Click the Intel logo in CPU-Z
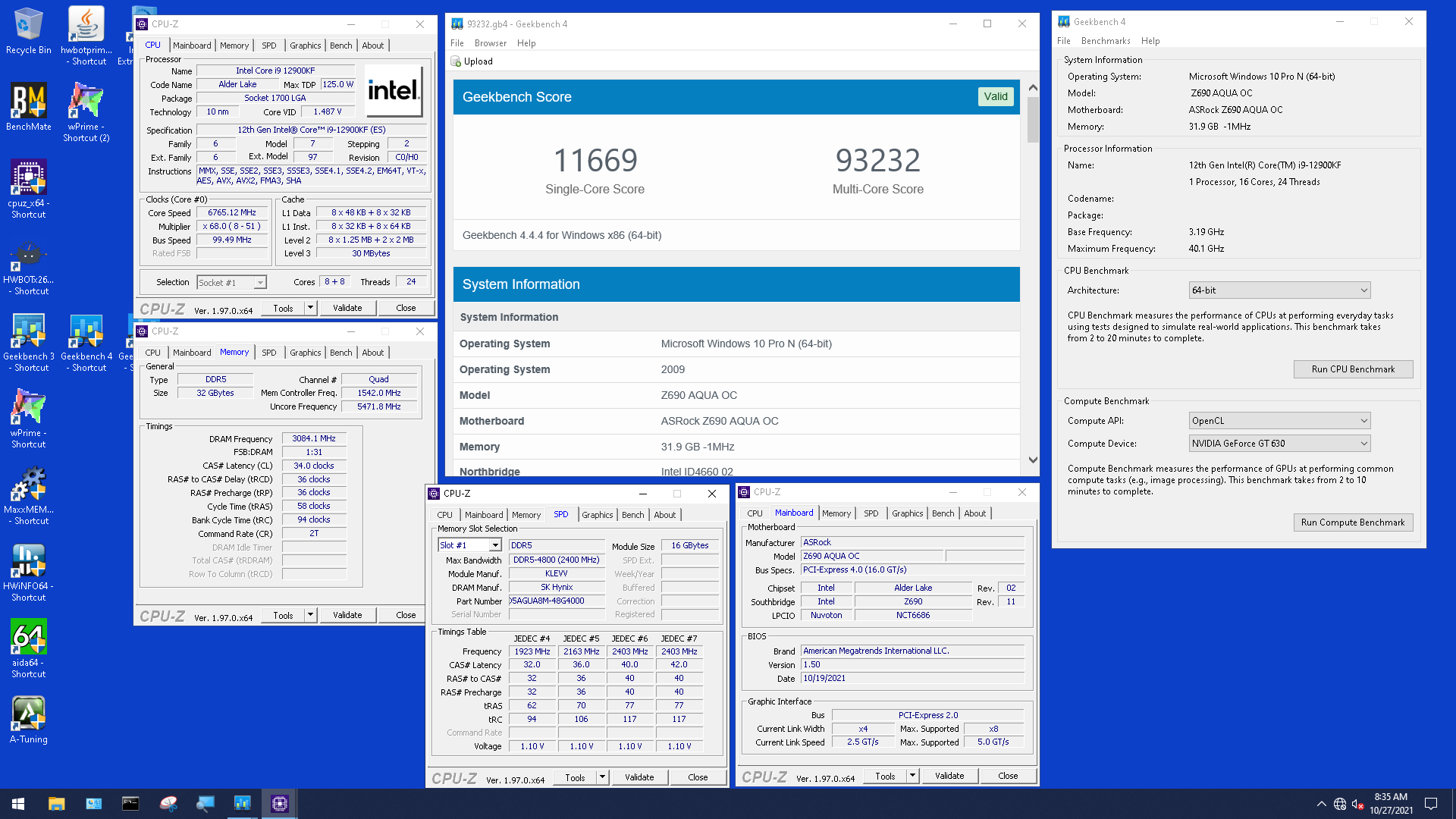The width and height of the screenshot is (1456, 819). tap(394, 91)
